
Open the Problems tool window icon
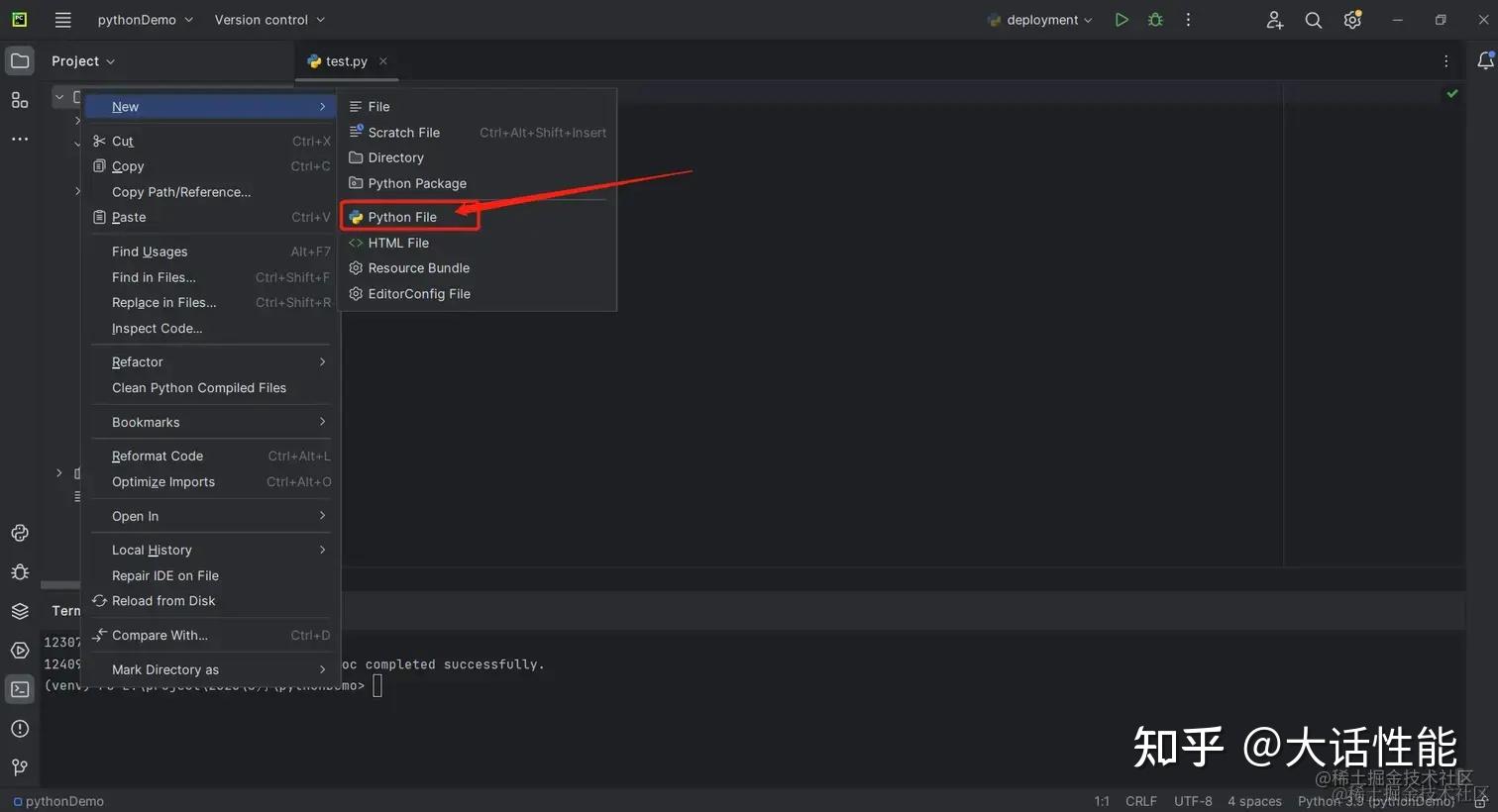tap(20, 729)
